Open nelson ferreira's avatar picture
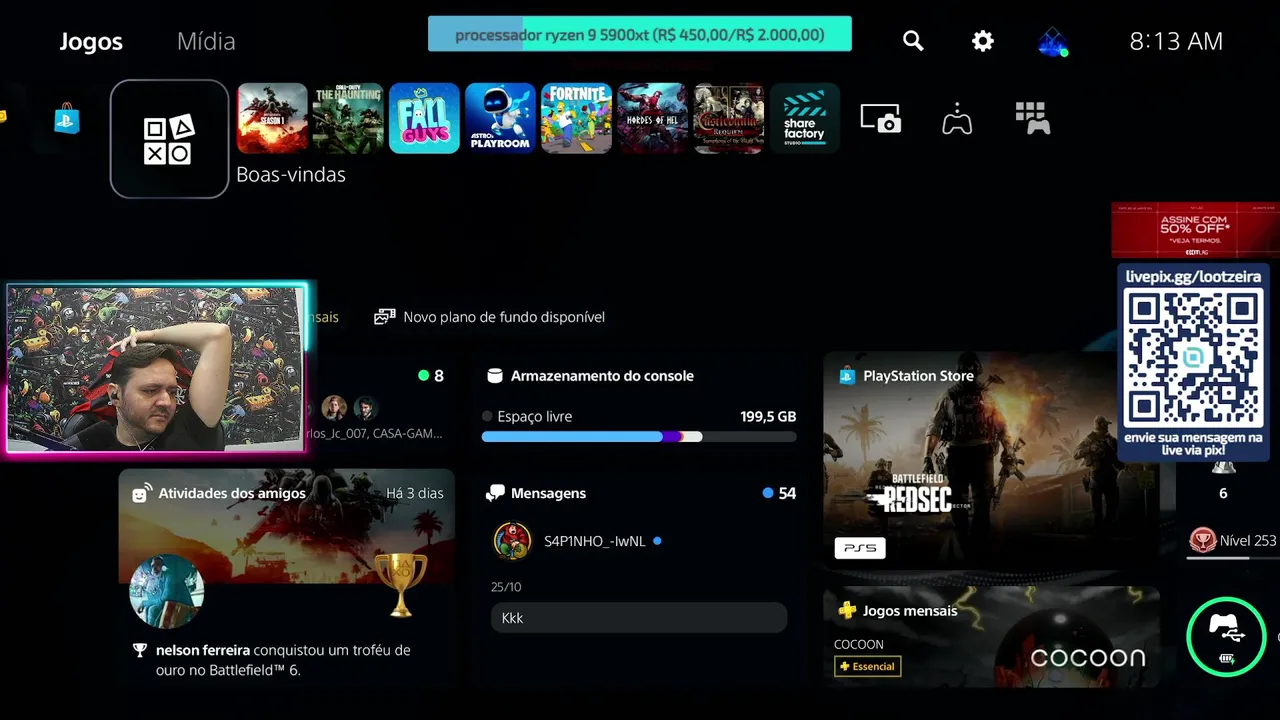 pyautogui.click(x=167, y=591)
